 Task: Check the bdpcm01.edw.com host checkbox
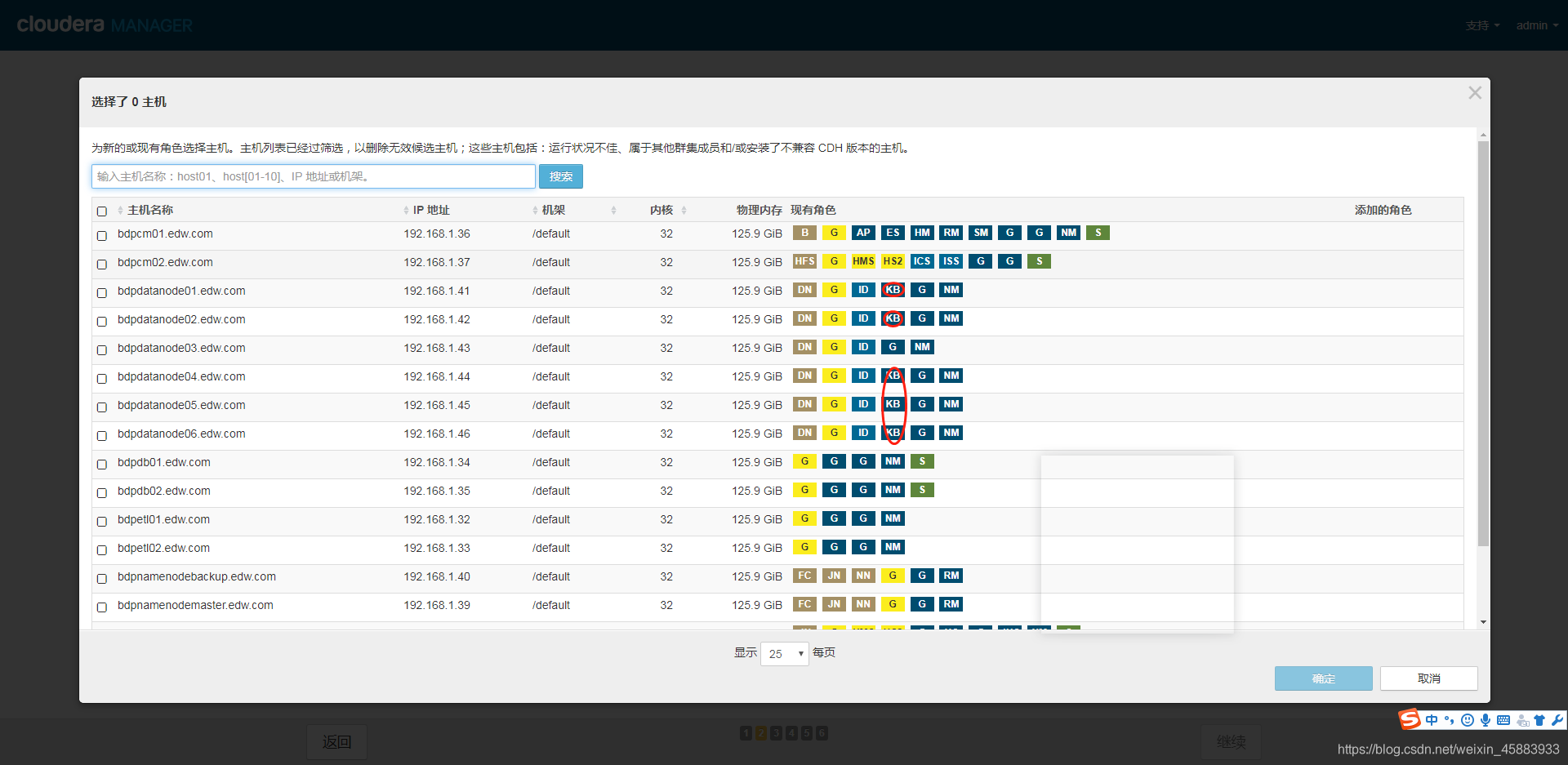tap(102, 235)
